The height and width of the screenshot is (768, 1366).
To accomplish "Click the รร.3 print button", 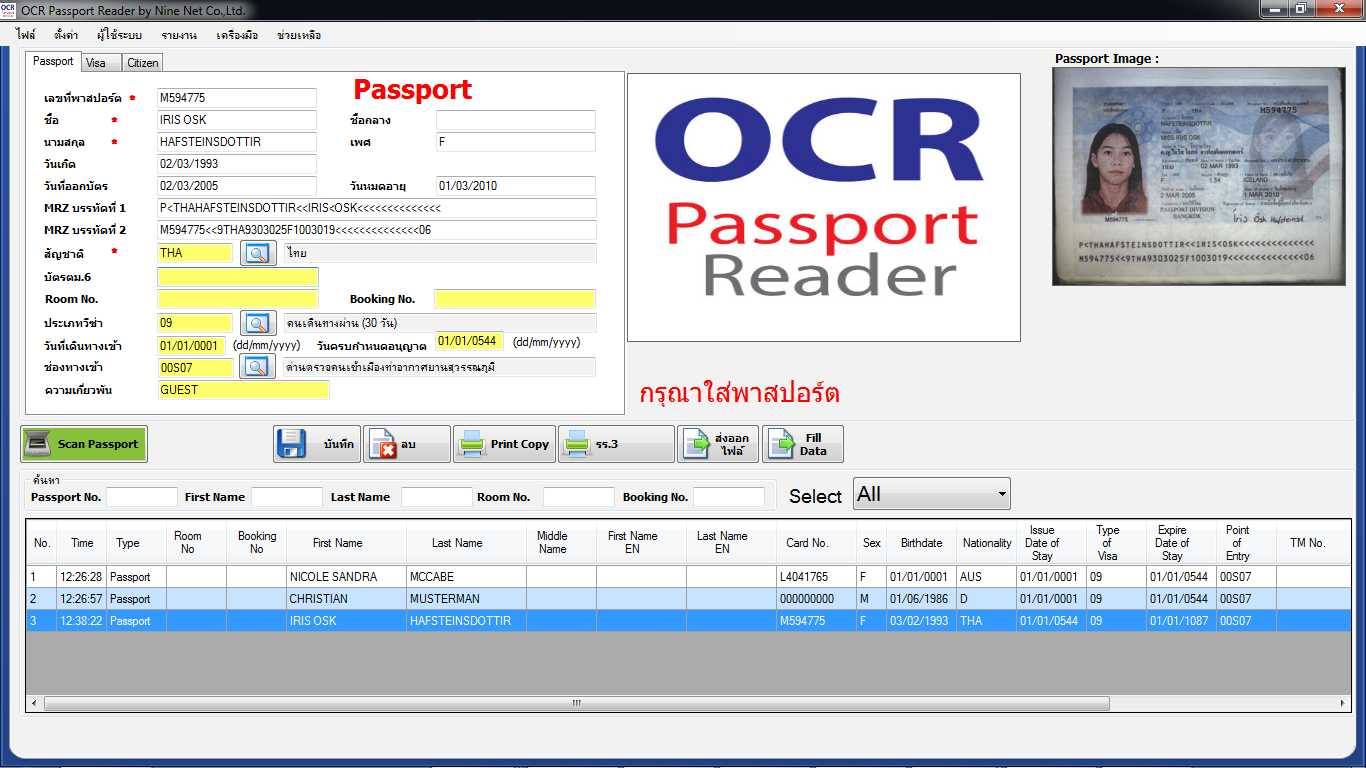I will [x=616, y=444].
